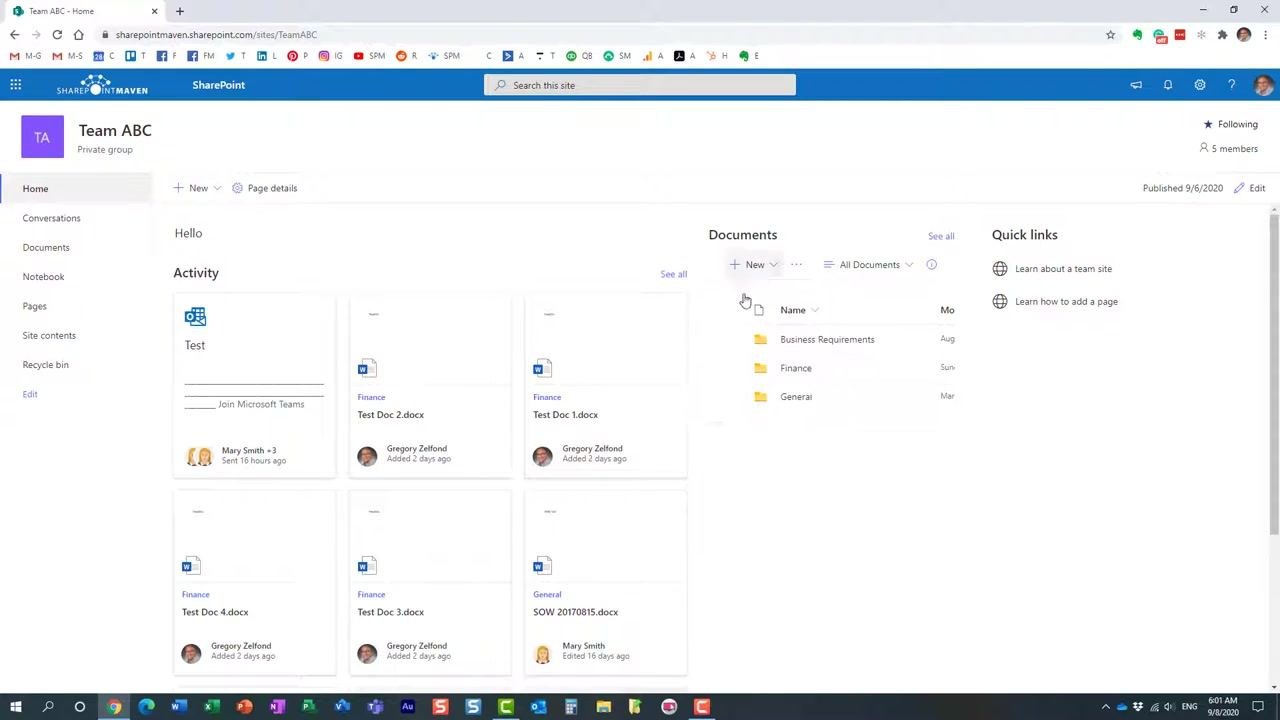Click inside Search this site box
Screen dimensions: 1280x720
coord(640,85)
